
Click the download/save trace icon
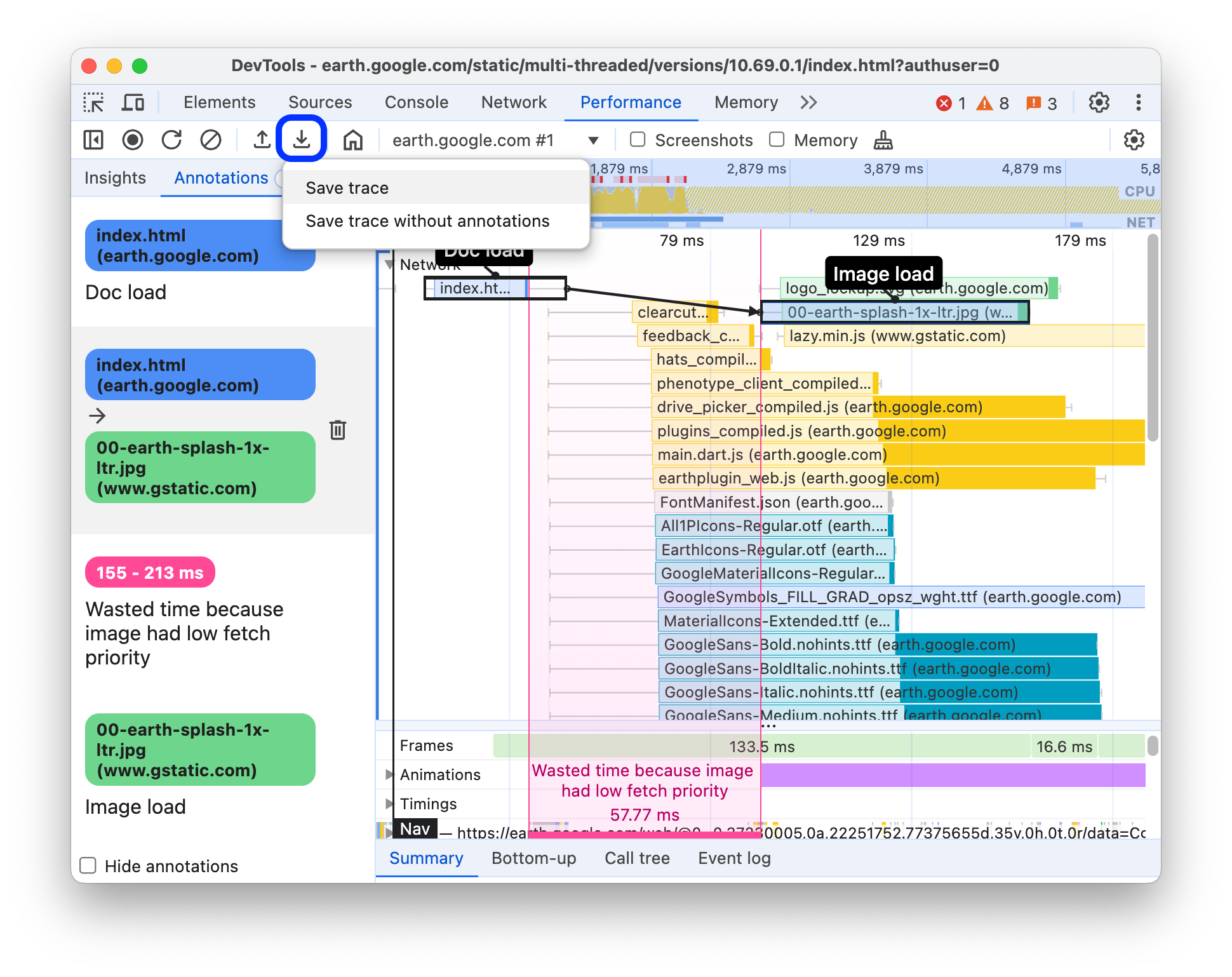[302, 140]
